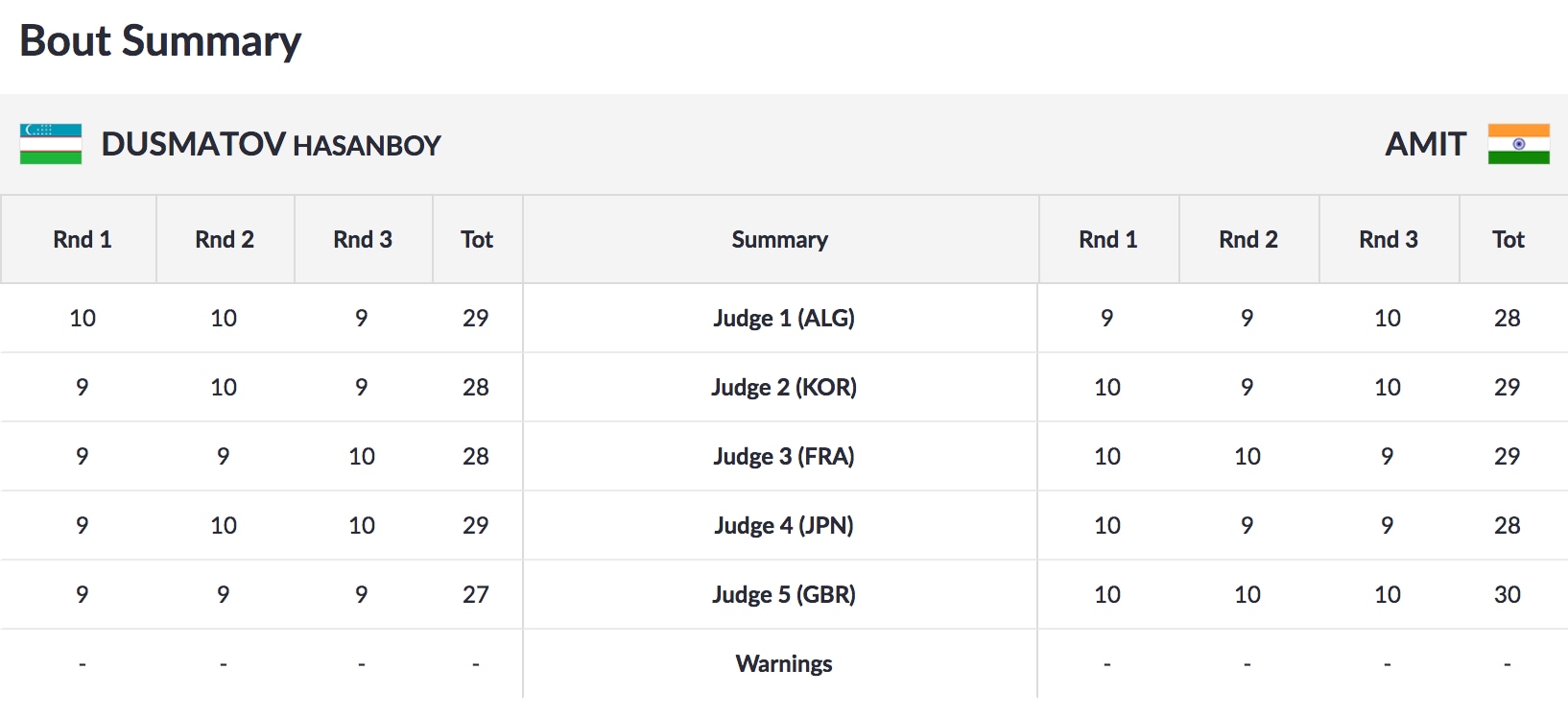Click Amit's Rnd 3 column header
This screenshot has height=718, width=1568.
(x=1388, y=240)
